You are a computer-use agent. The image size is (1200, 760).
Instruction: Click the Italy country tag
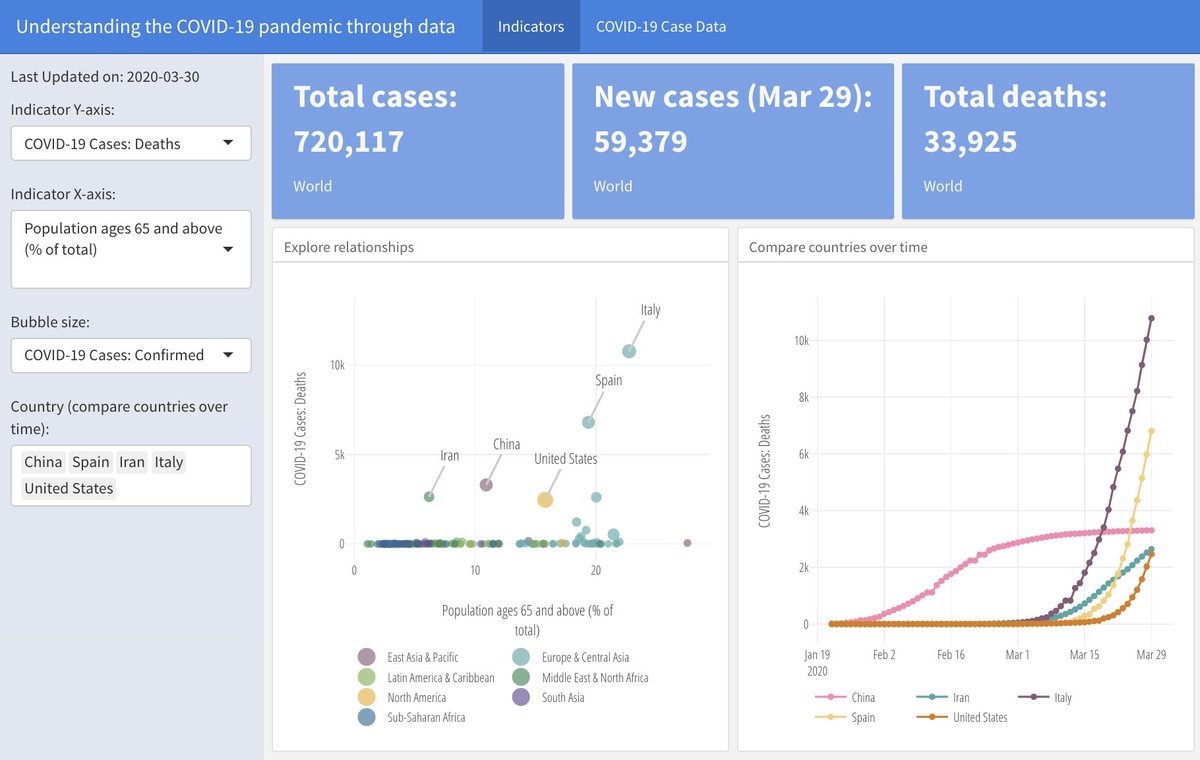point(169,462)
